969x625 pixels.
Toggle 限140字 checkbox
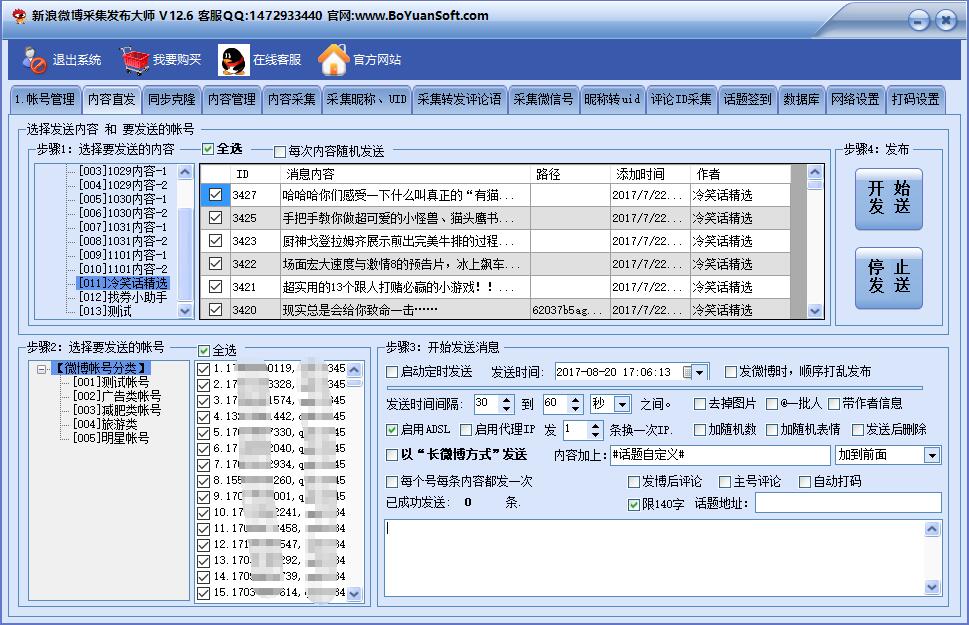[633, 505]
